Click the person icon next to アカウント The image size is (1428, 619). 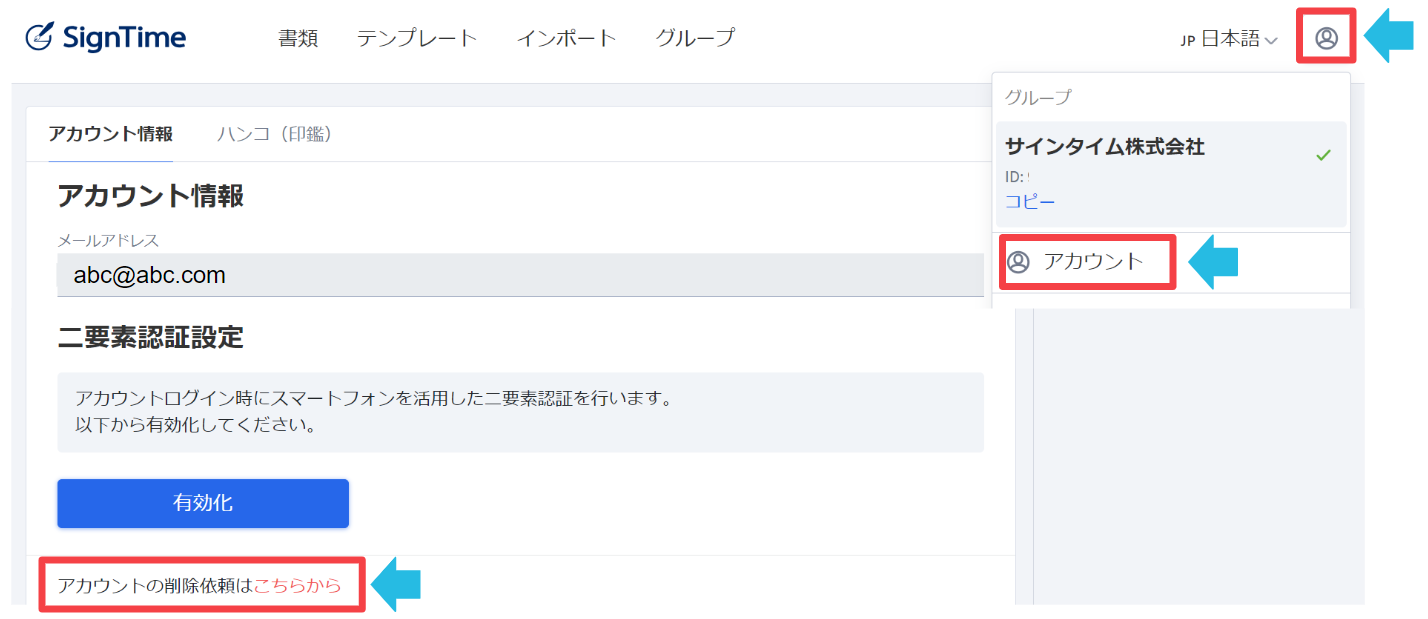pyautogui.click(x=1018, y=262)
